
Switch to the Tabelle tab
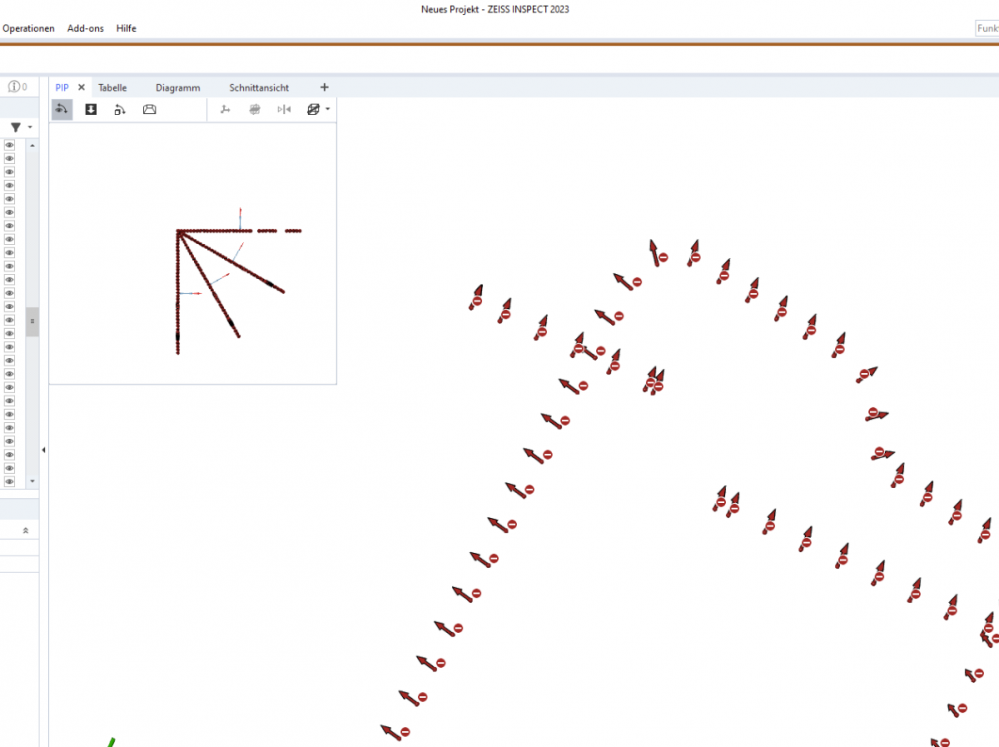(112, 88)
